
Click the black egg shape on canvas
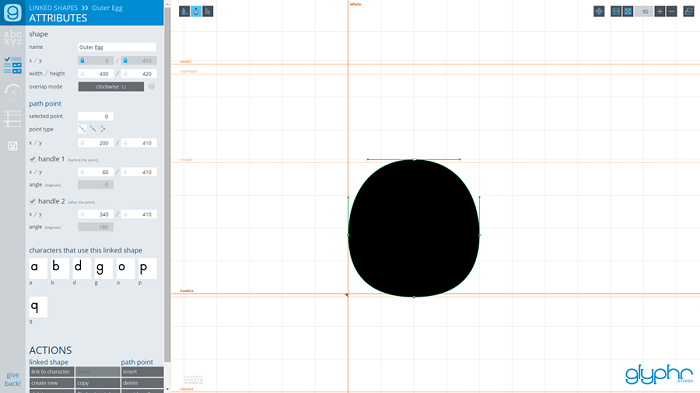(414, 228)
